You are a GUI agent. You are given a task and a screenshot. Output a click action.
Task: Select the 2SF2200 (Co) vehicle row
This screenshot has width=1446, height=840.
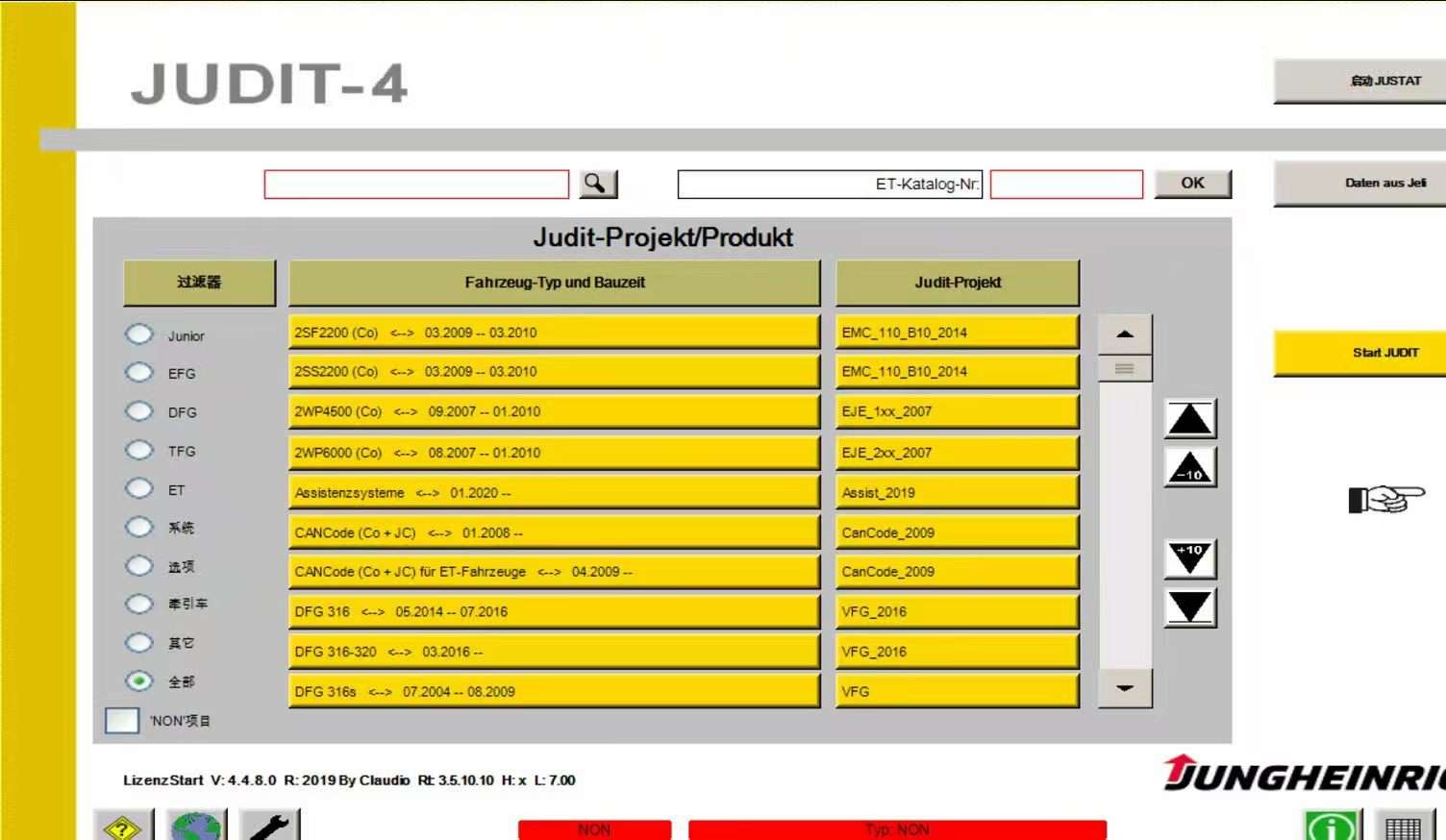555,333
